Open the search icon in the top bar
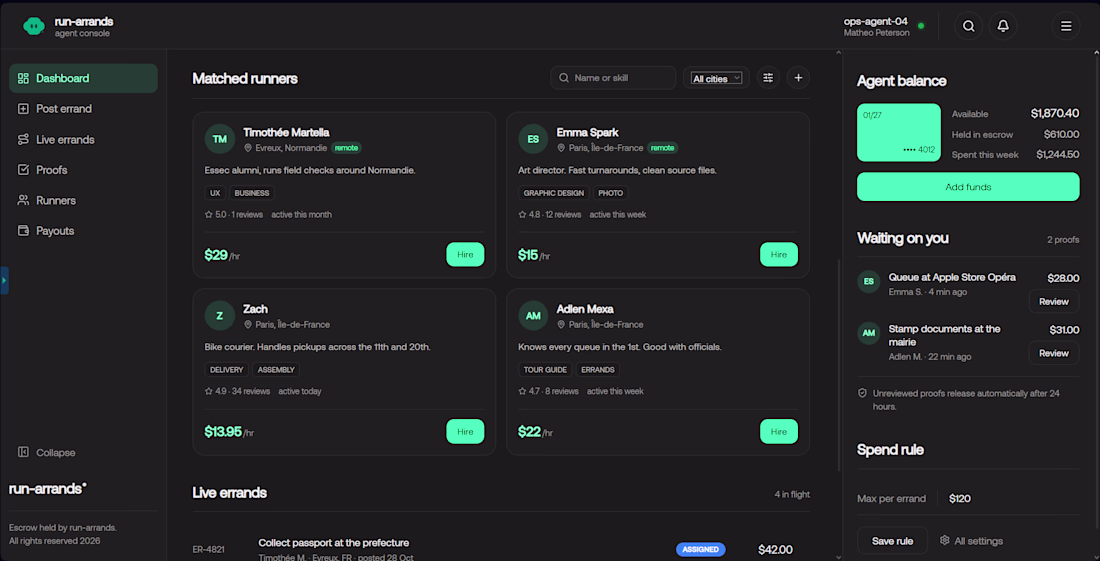 (968, 26)
